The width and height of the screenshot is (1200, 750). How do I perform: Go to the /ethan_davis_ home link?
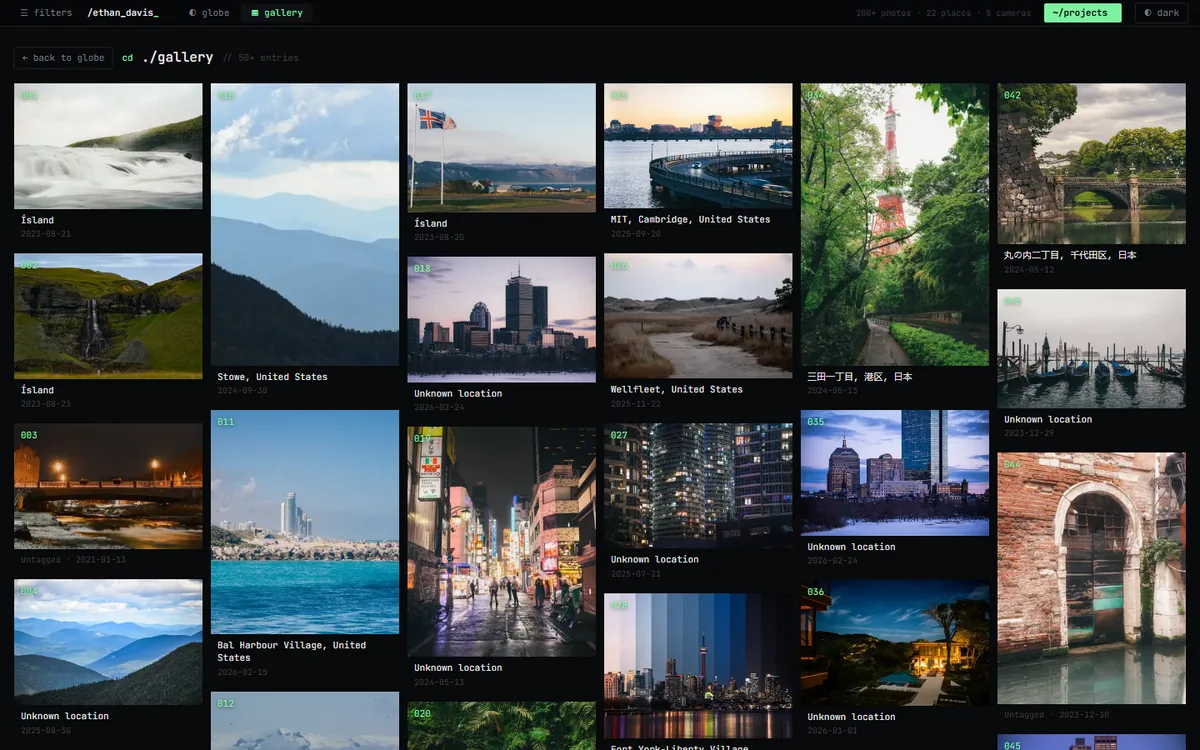coord(123,13)
